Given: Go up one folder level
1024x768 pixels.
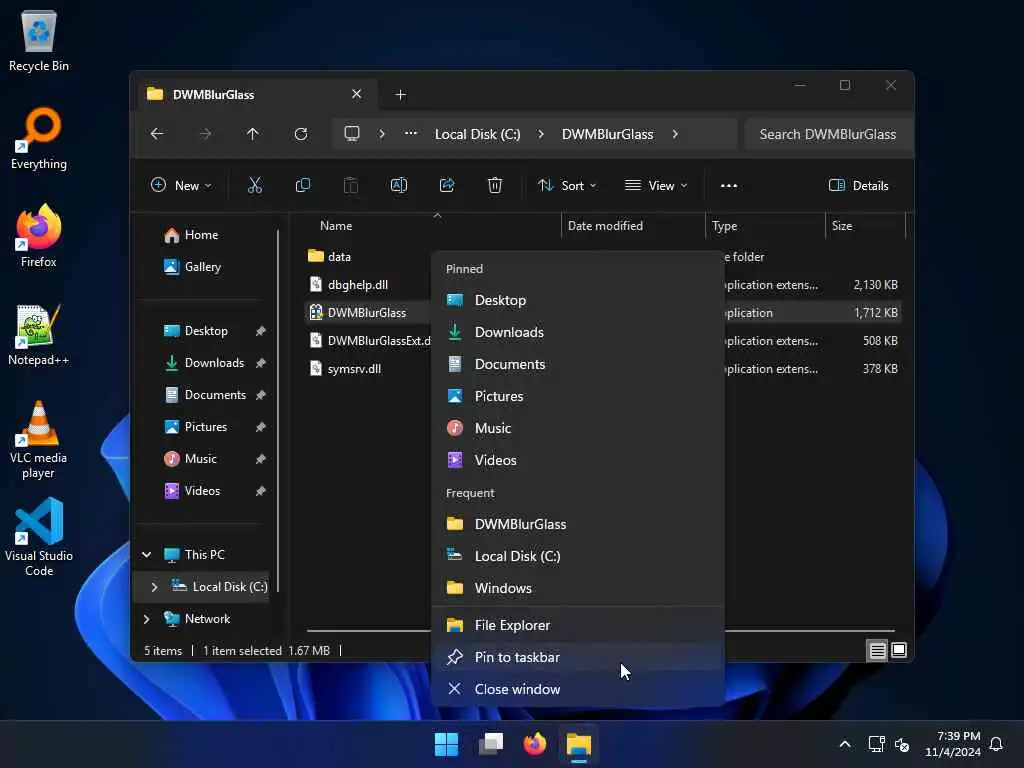Looking at the screenshot, I should click(x=253, y=134).
